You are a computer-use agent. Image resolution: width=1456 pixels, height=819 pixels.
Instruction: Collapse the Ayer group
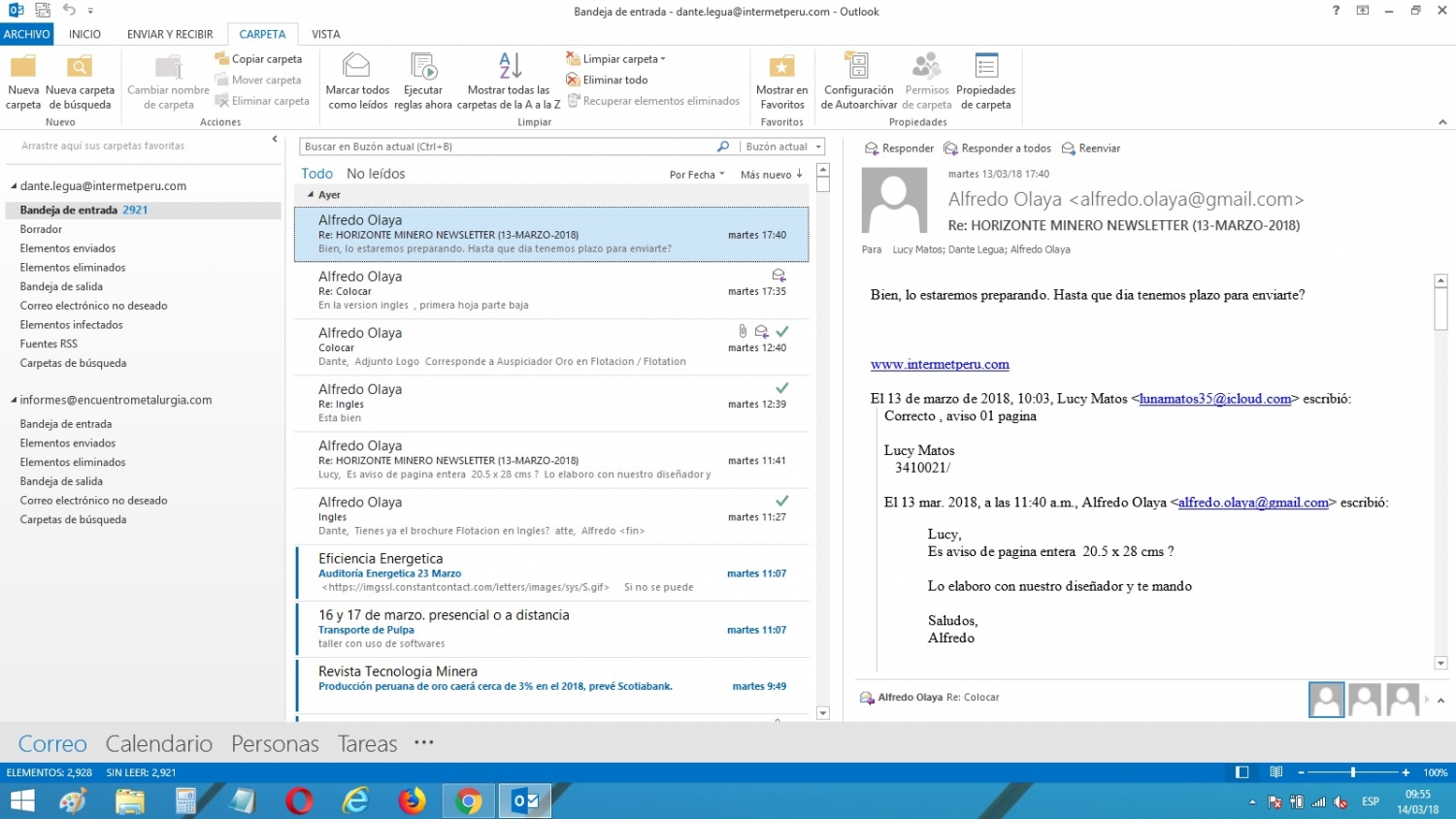click(311, 195)
